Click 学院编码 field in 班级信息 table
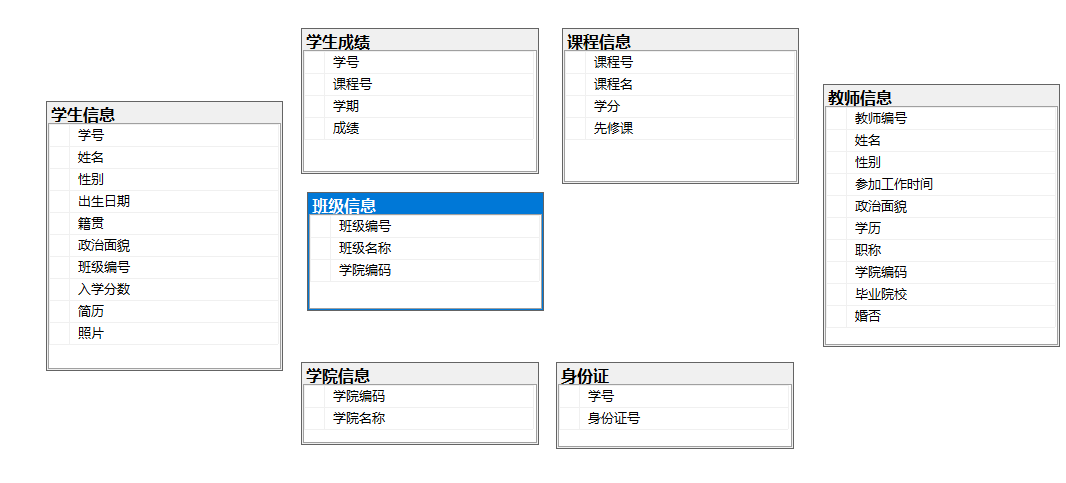This screenshot has width=1066, height=483. 425,270
